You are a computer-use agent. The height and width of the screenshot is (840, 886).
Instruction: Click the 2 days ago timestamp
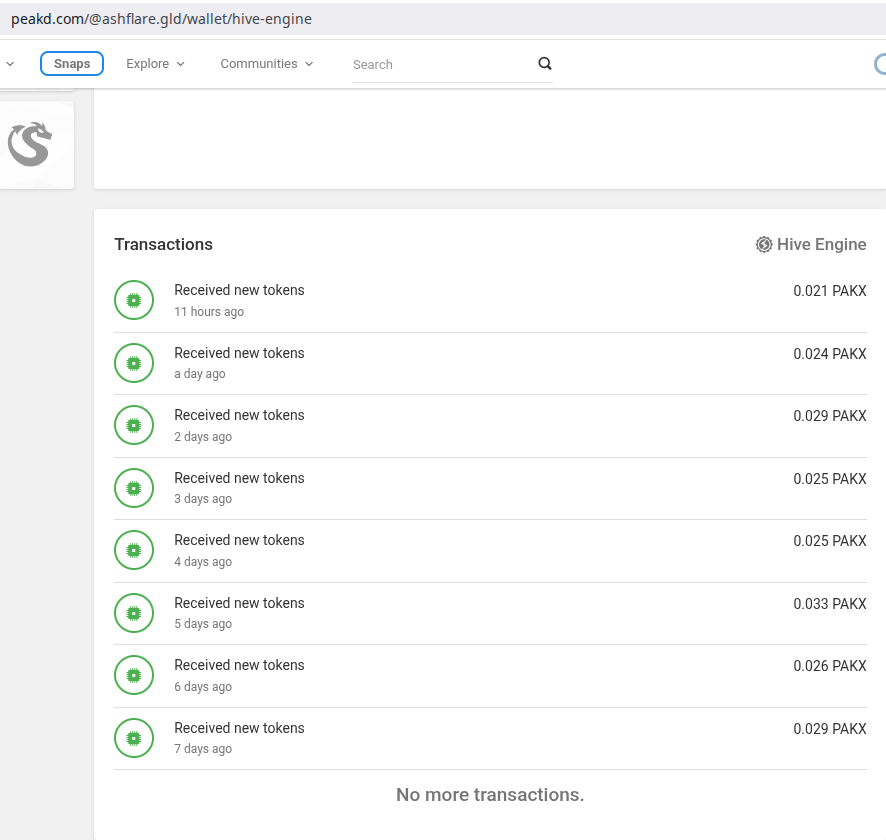203,437
